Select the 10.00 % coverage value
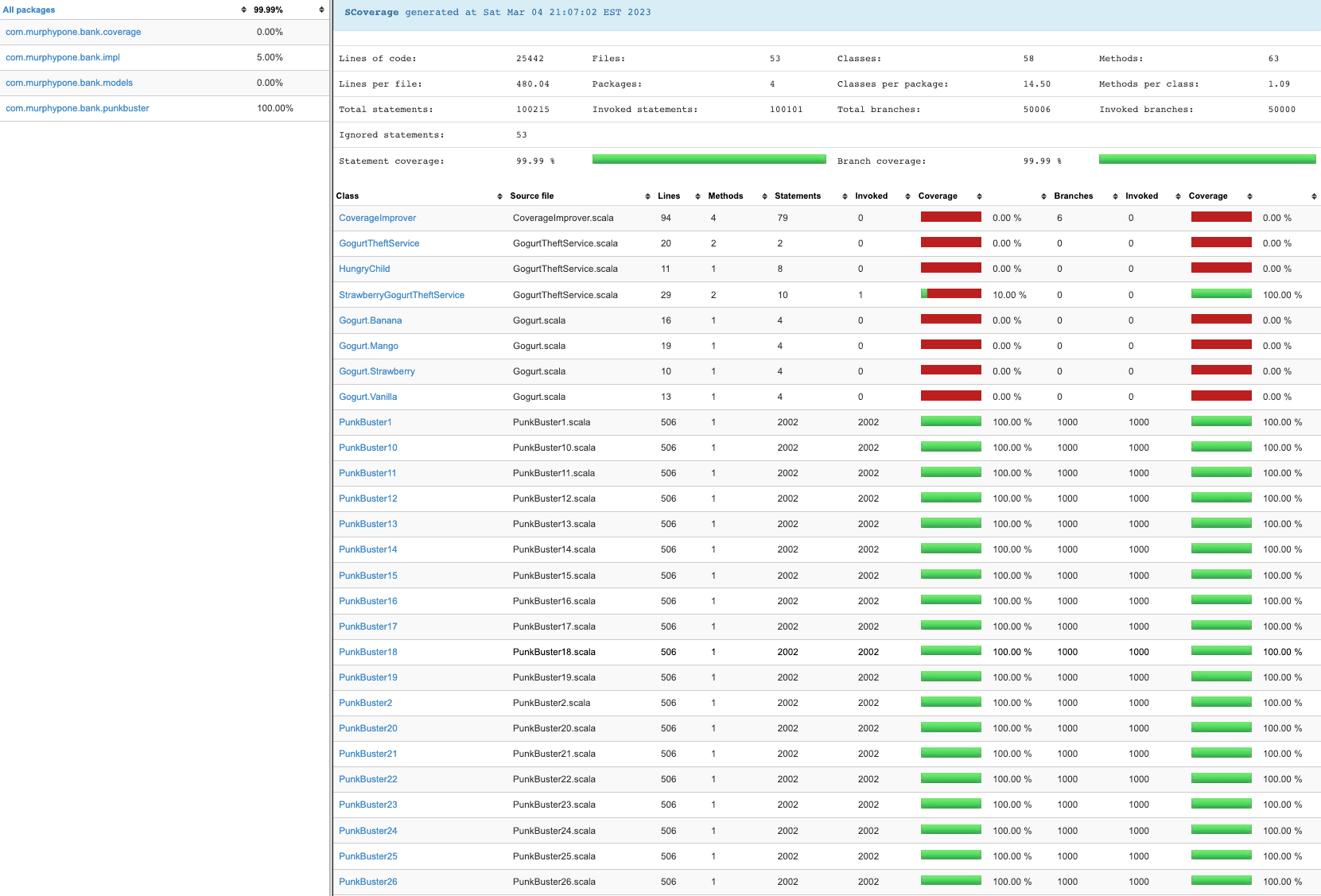 1009,295
